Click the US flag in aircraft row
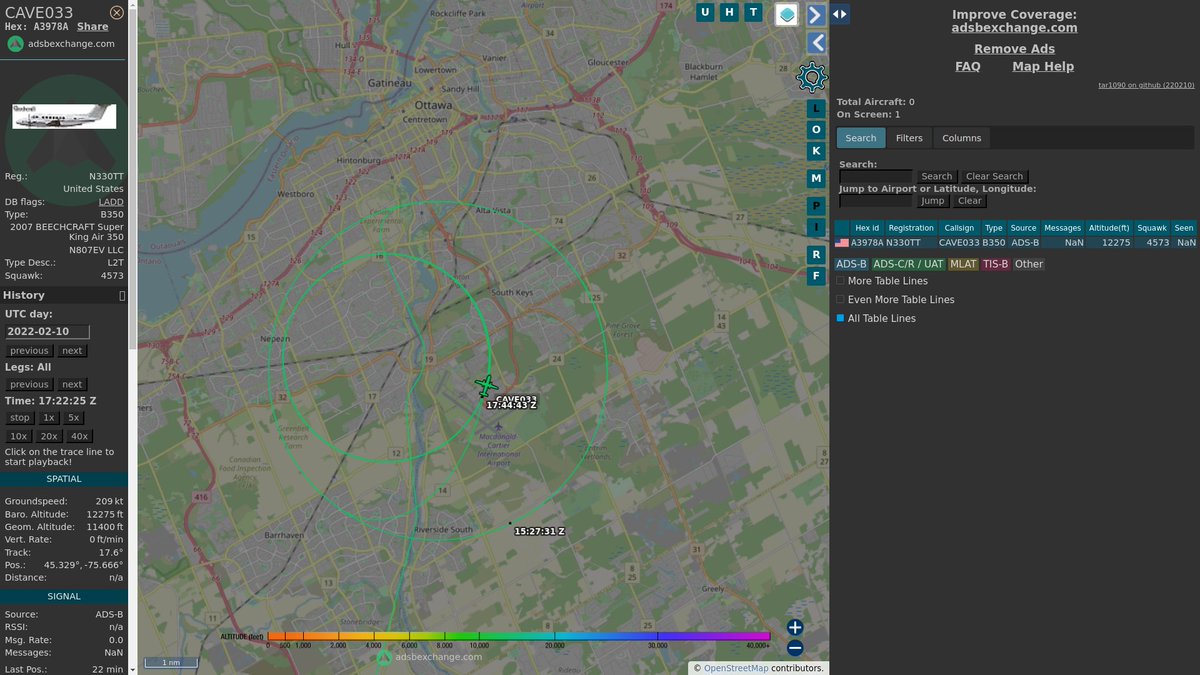The image size is (1200, 675). pos(842,243)
